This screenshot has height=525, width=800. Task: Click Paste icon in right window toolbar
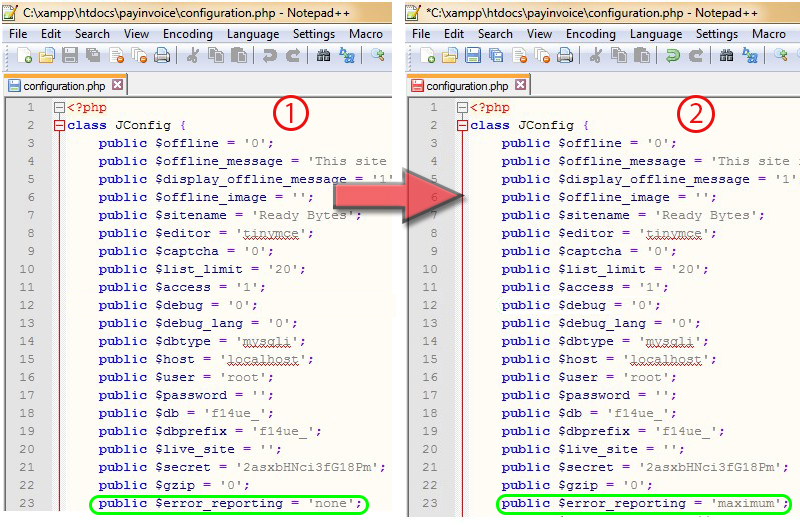pyautogui.click(x=642, y=55)
